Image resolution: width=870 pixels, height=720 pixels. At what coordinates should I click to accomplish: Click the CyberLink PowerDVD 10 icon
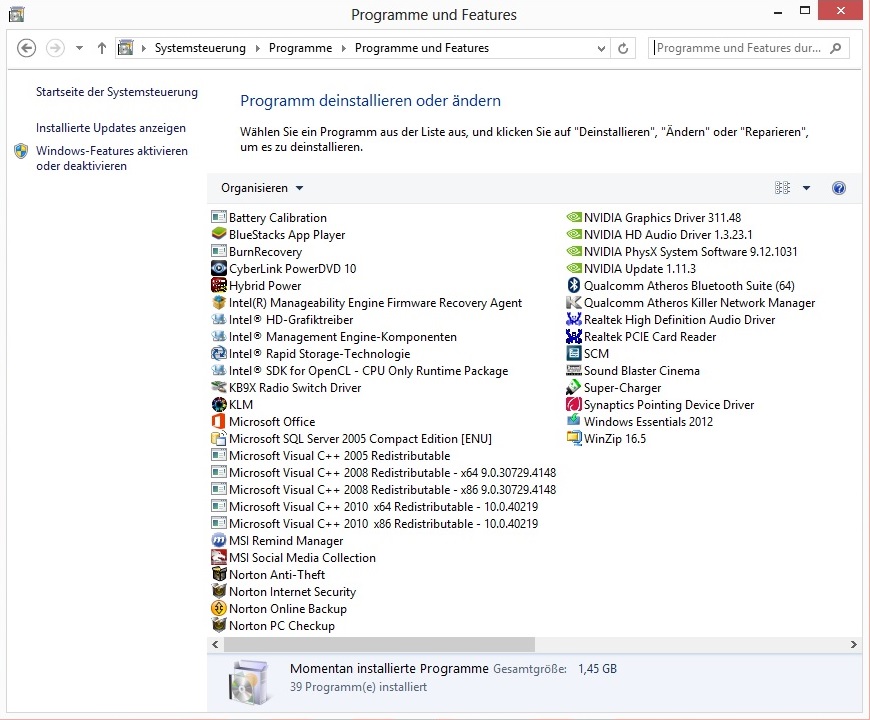(x=219, y=268)
